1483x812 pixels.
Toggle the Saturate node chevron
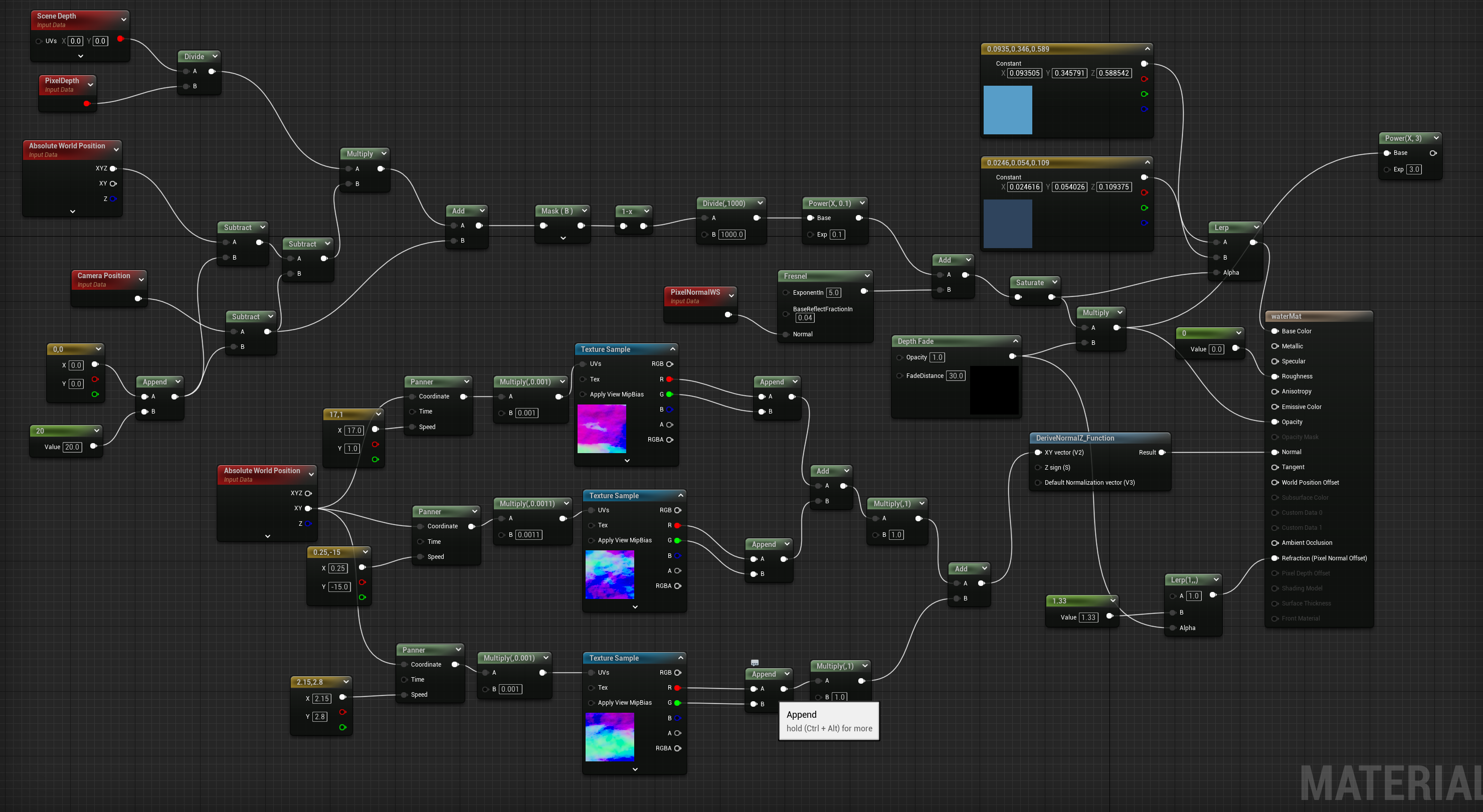point(1055,282)
